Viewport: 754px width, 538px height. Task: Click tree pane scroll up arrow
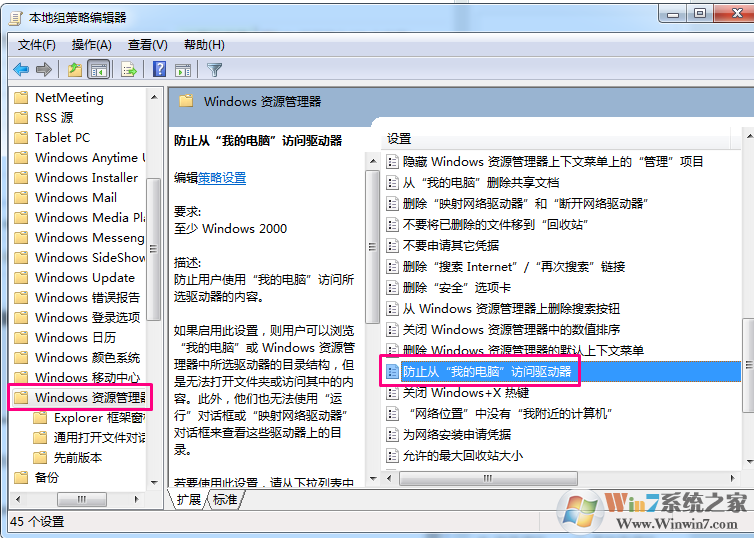tap(154, 98)
